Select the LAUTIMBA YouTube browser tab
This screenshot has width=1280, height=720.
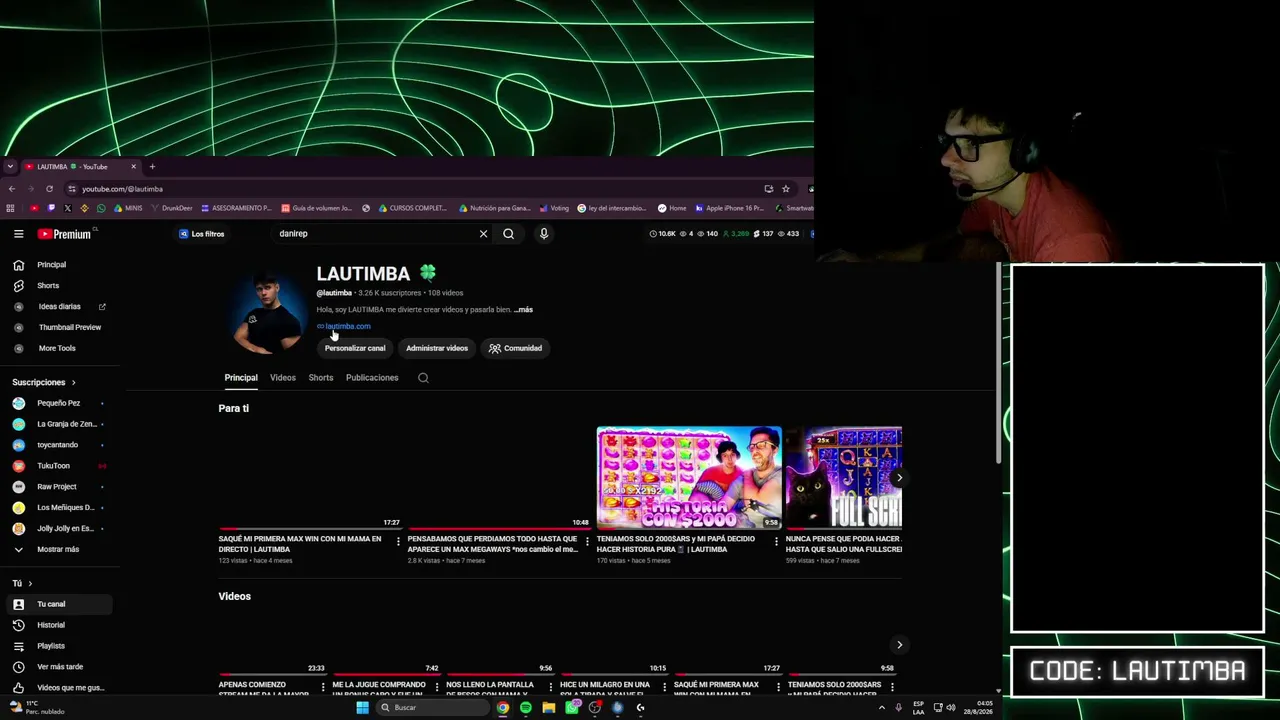80,167
